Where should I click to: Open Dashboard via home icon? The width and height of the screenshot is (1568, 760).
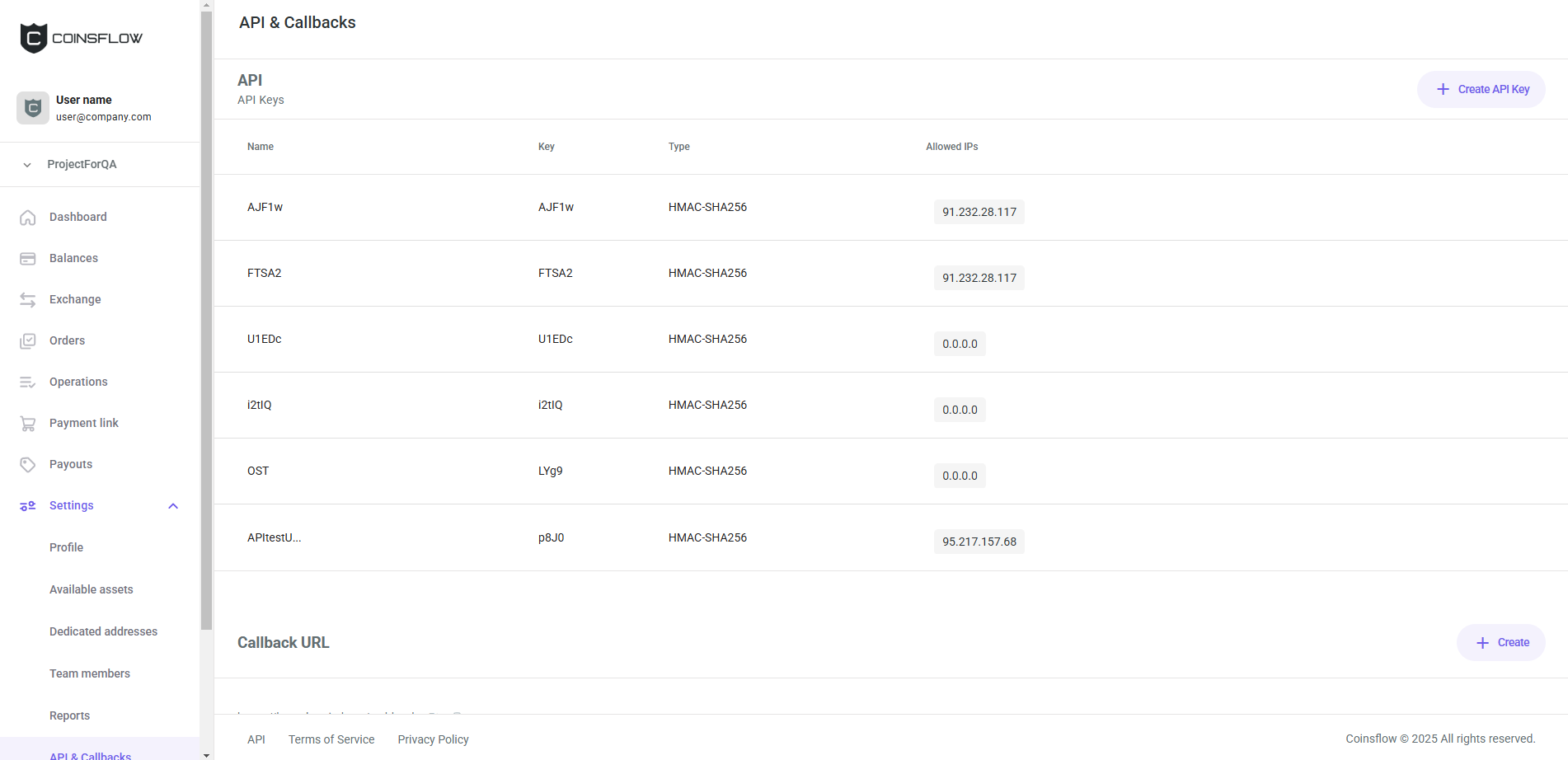coord(28,218)
